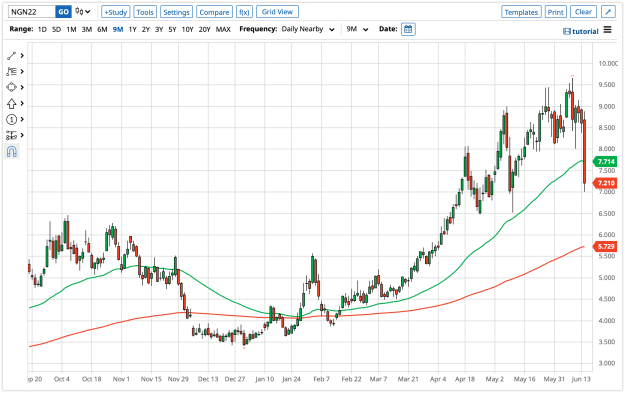Open the Templates button

tap(521, 12)
